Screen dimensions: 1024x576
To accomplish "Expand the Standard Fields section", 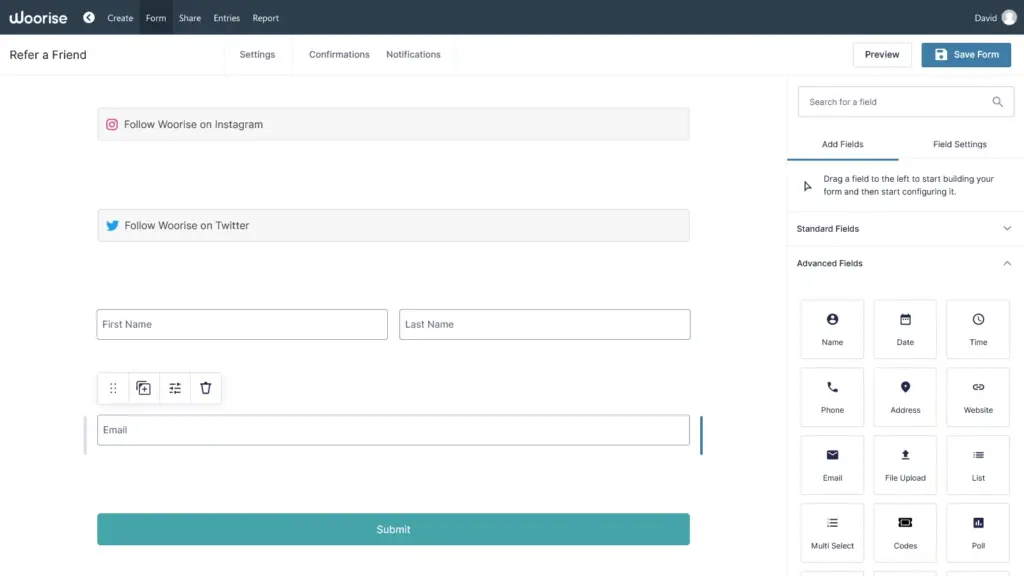I will 1007,228.
